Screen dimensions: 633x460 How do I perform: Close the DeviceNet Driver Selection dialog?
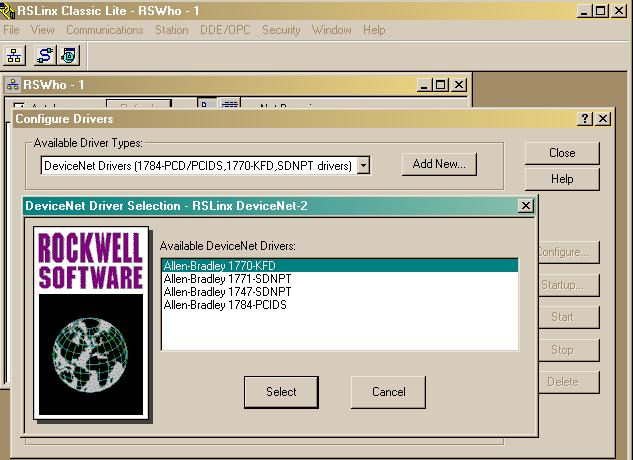click(x=526, y=206)
